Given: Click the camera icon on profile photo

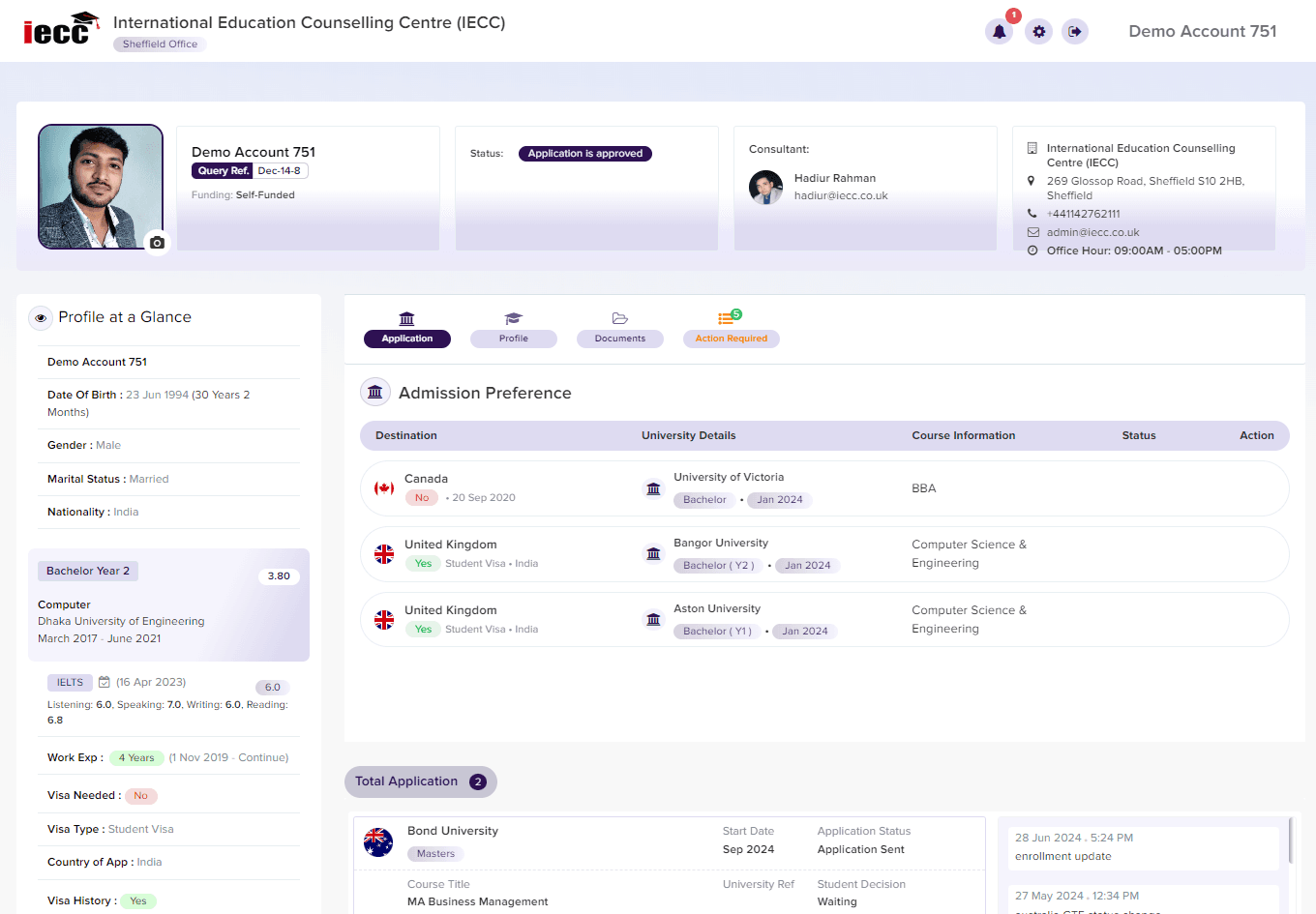Looking at the screenshot, I should [x=157, y=243].
